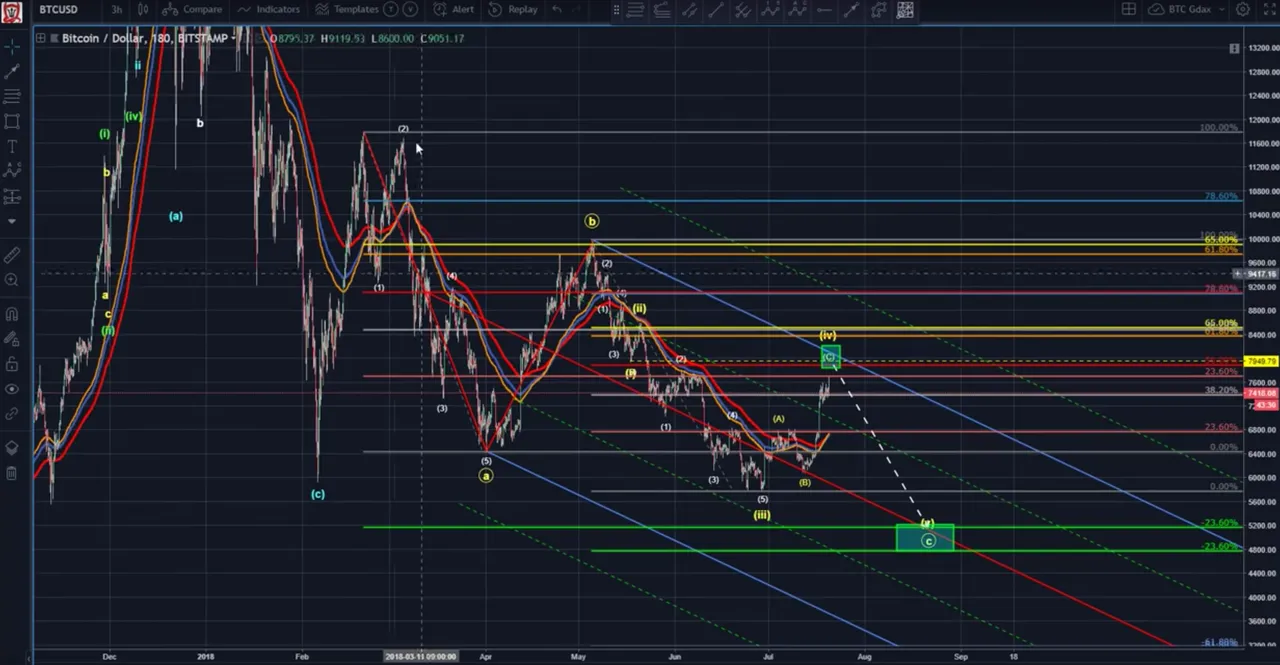The width and height of the screenshot is (1280, 665).
Task: Collapse the chart legend with plus box
Action: [x=41, y=38]
